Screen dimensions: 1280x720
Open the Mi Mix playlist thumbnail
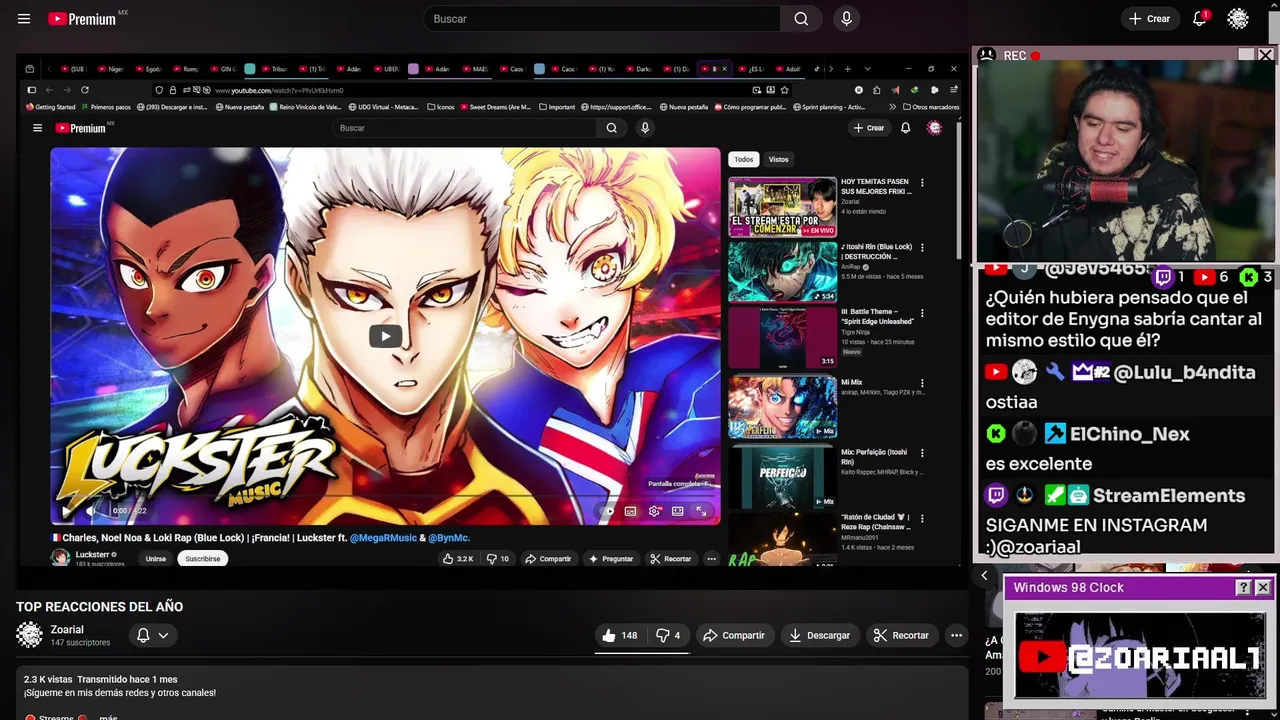[x=782, y=407]
